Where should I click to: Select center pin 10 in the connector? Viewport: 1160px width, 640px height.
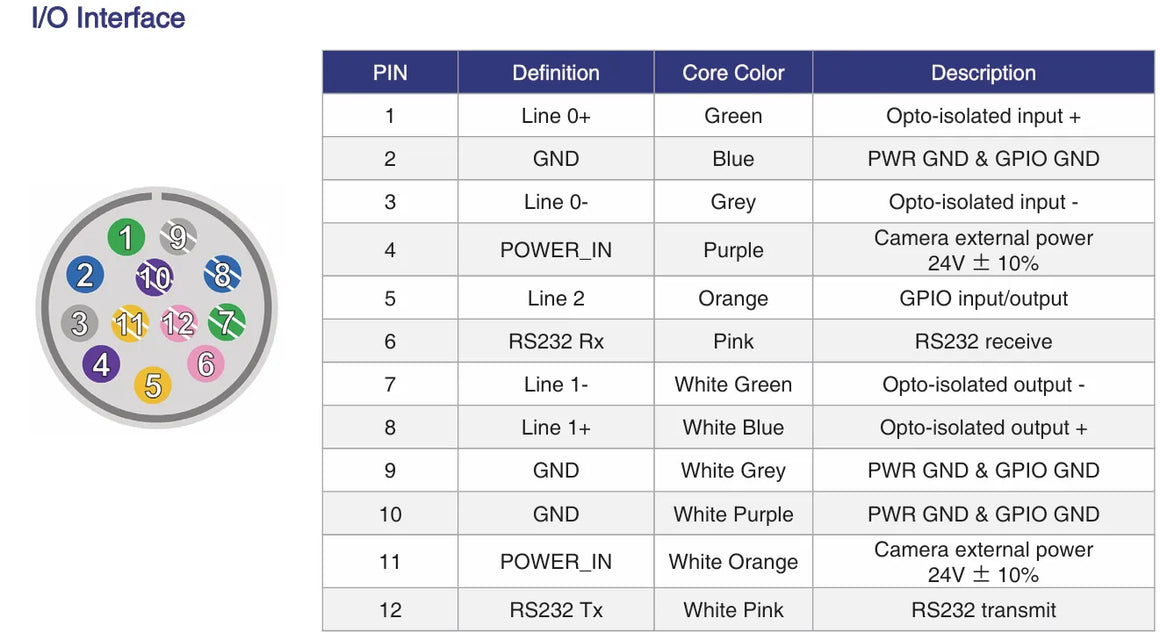(154, 278)
